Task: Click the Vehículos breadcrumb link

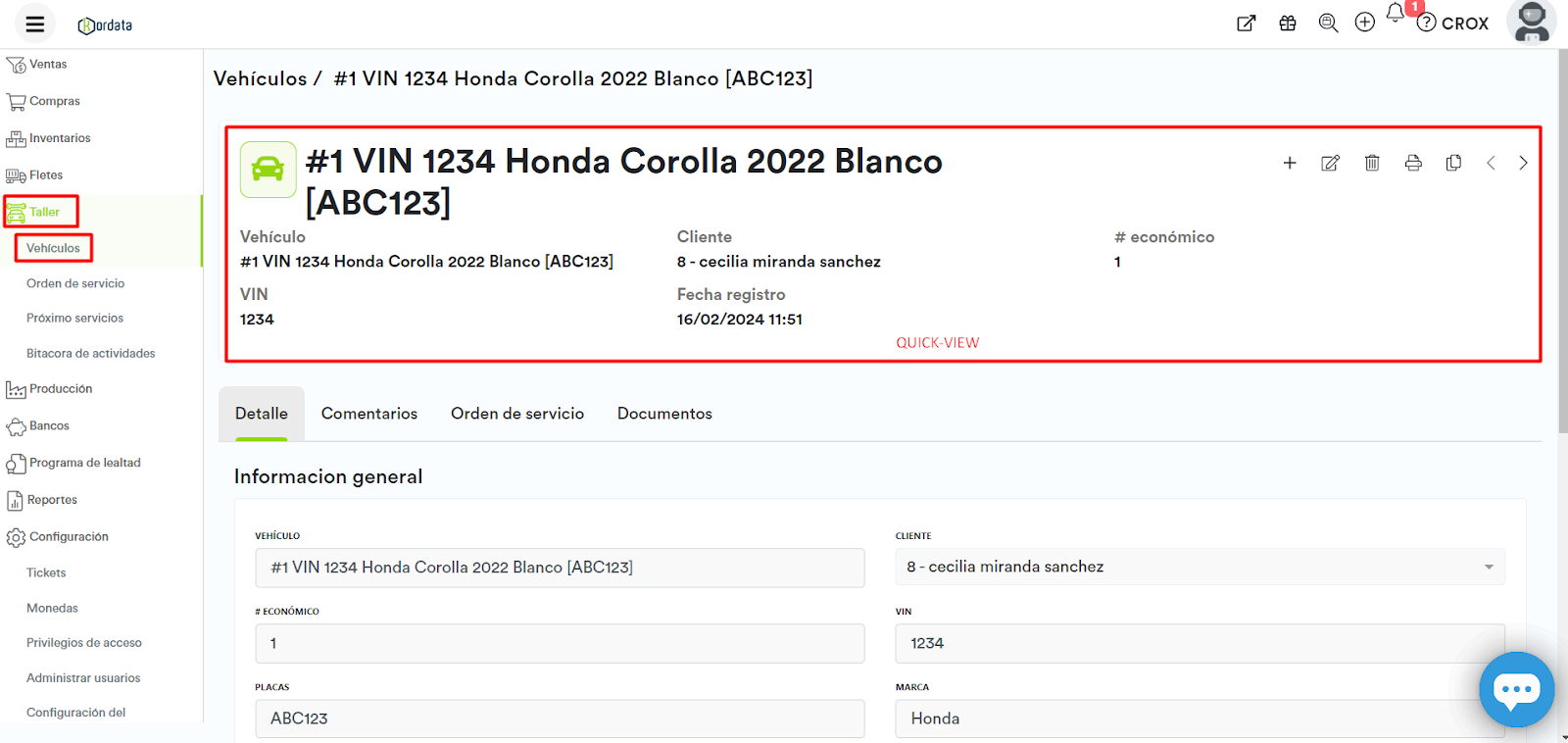Action: [x=260, y=78]
